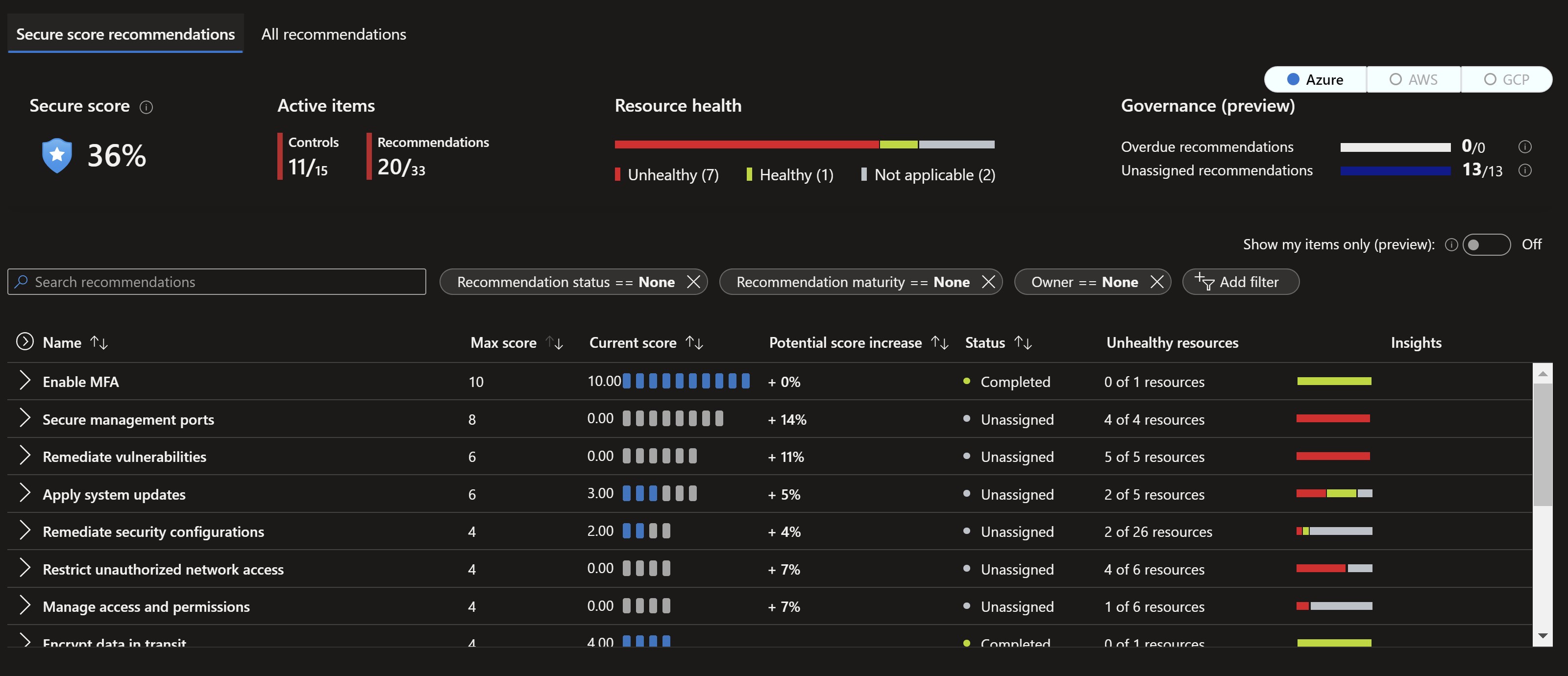
Task: Click the scrollbar up arrow
Action: click(1543, 374)
